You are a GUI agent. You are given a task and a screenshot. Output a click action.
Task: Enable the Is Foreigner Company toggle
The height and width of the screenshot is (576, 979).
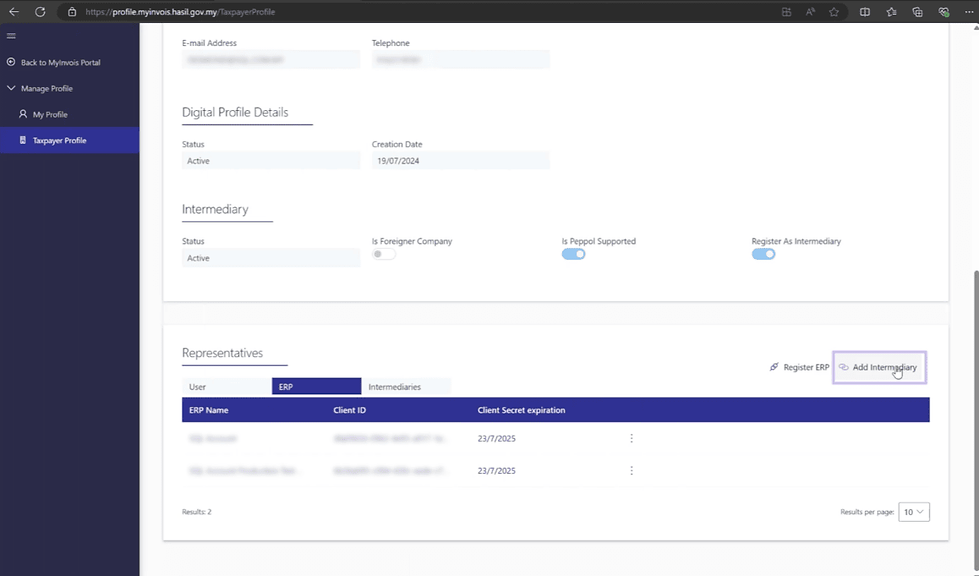[x=381, y=254]
